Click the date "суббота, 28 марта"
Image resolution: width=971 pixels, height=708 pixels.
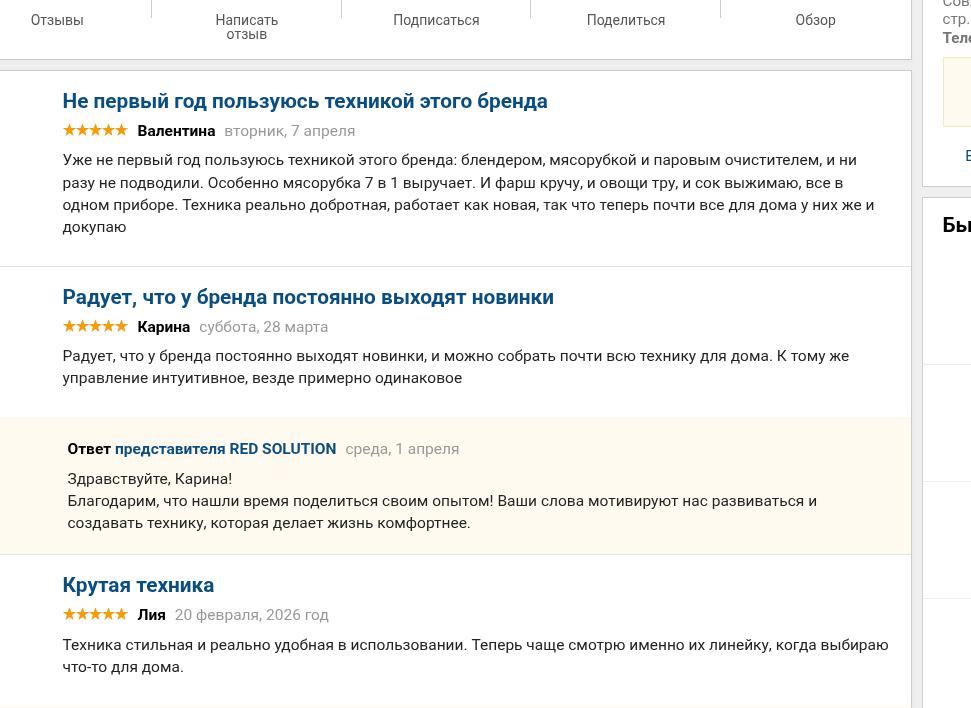tap(264, 327)
